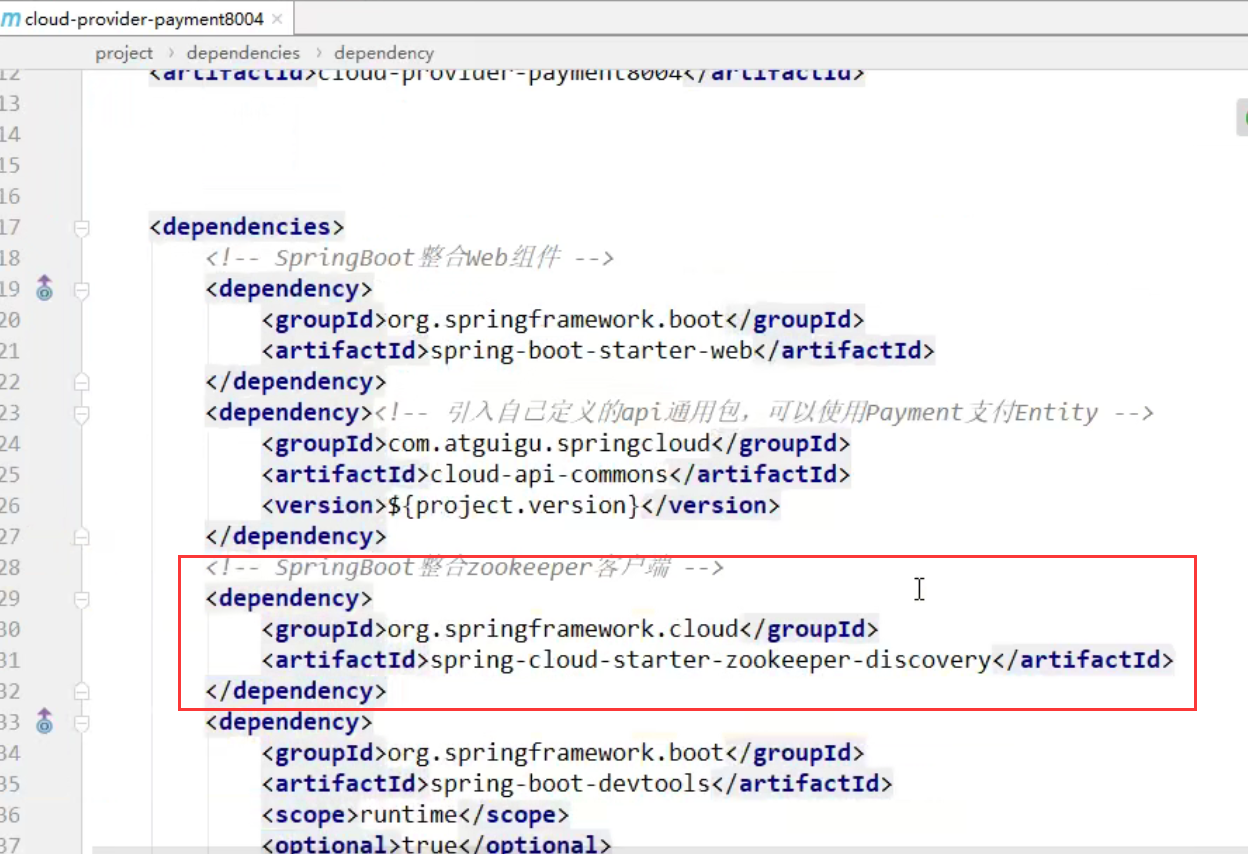Click 'spring-cloud-starter-zookeeper-discovery' artifactId text
This screenshot has height=854, width=1248.
(x=709, y=660)
